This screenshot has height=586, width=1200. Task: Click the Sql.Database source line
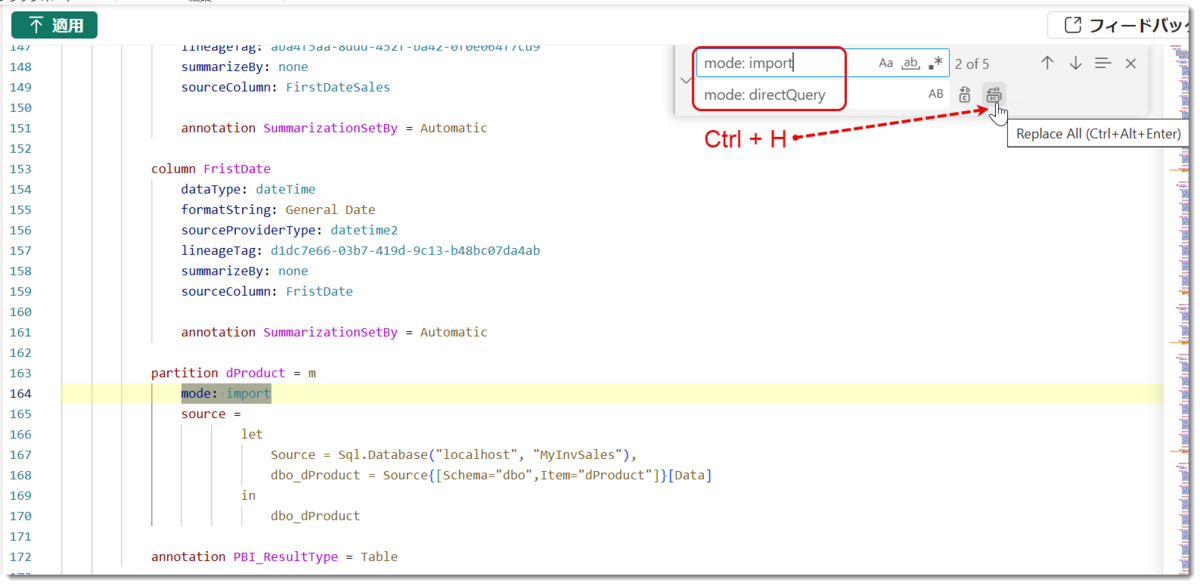click(x=454, y=455)
